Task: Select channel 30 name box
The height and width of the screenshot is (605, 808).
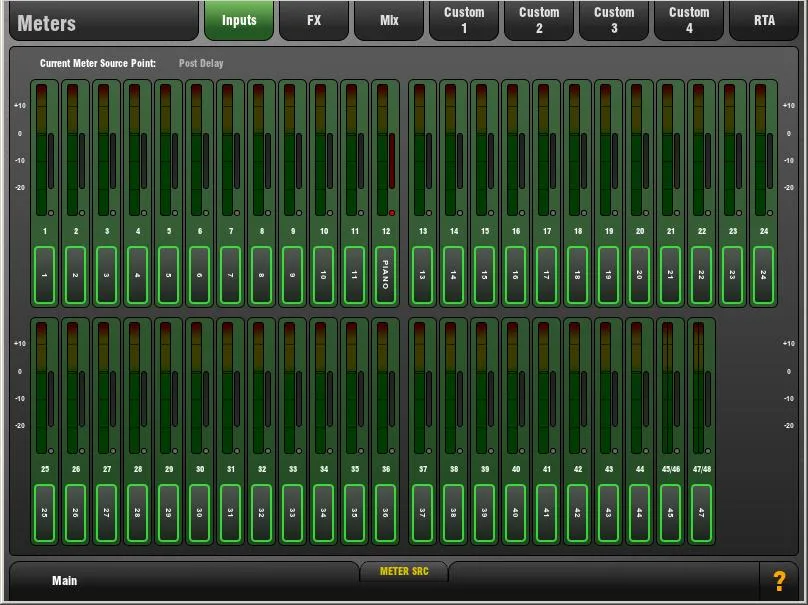Action: (x=199, y=513)
